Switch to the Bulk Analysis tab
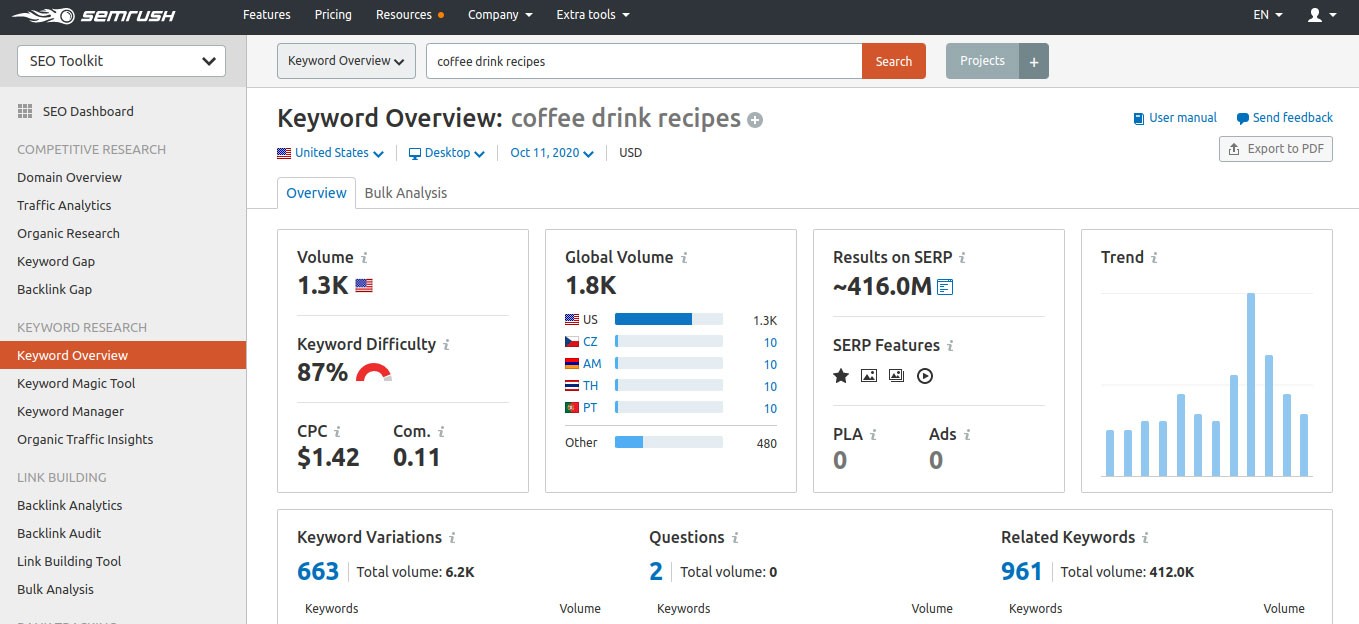The height and width of the screenshot is (624, 1359). point(405,193)
